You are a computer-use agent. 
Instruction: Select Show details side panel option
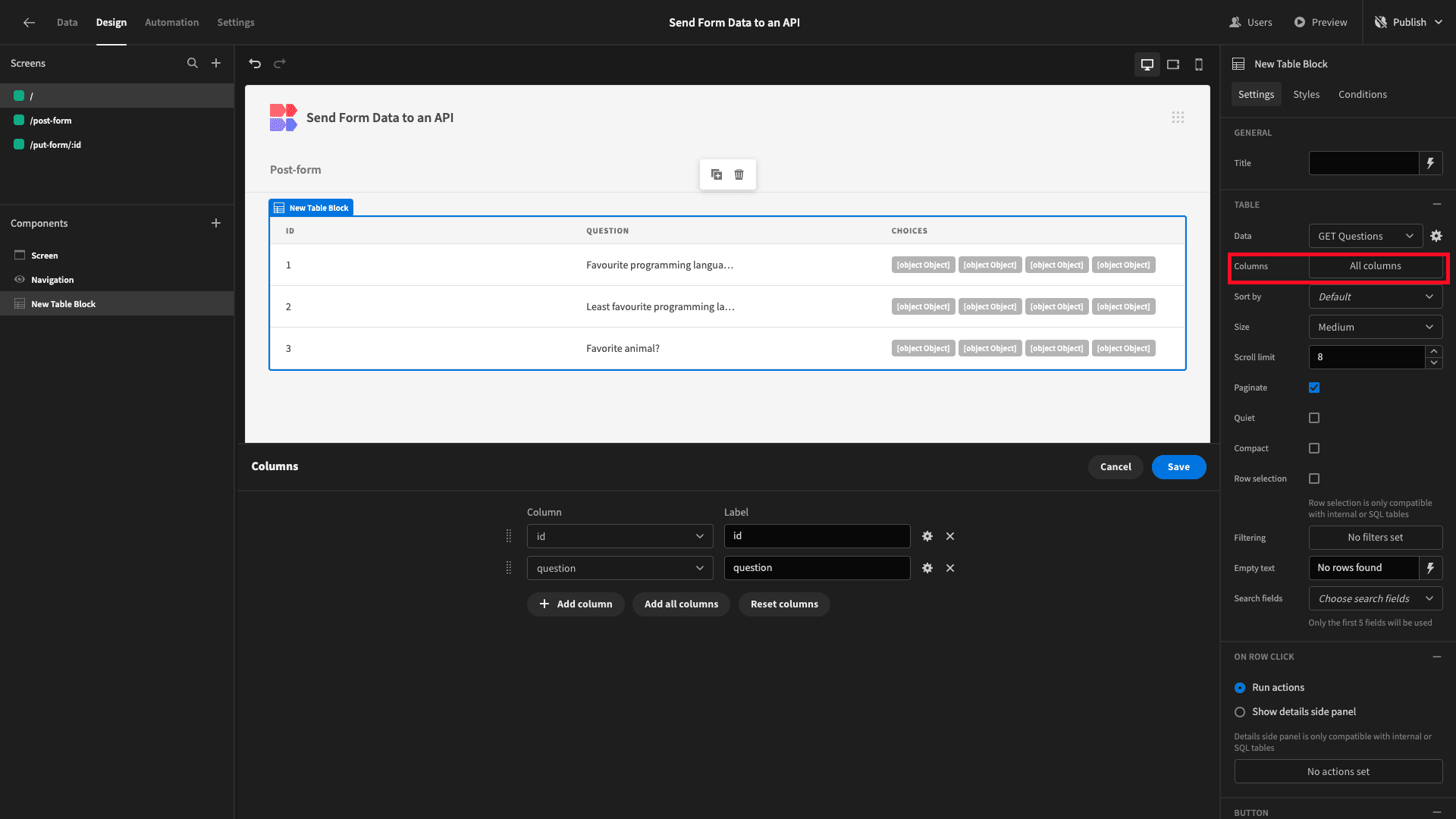pyautogui.click(x=1240, y=712)
